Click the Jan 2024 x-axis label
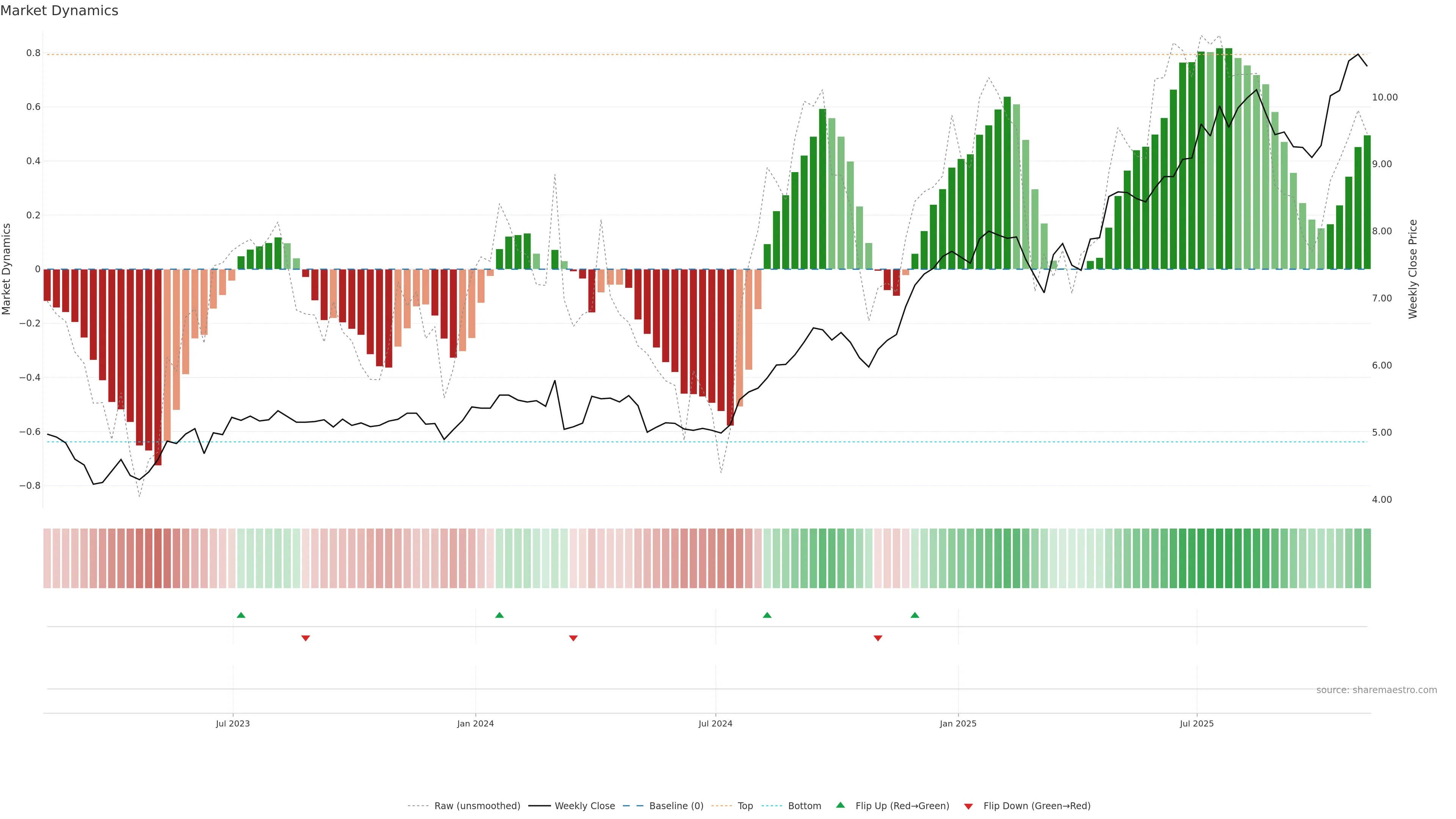 point(475,723)
